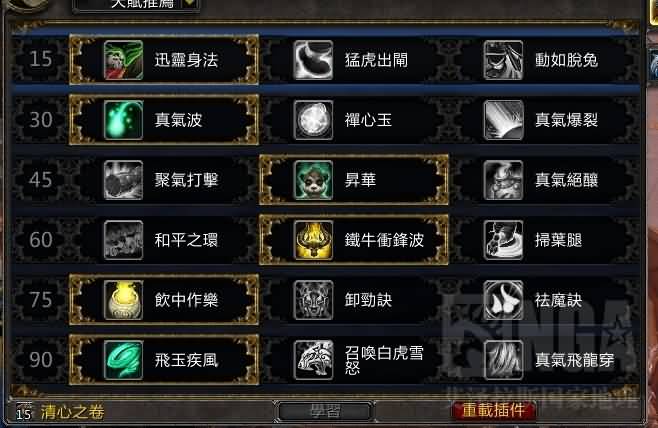Toggle the selected 昇華 talent
The width and height of the screenshot is (658, 428).
(x=354, y=180)
